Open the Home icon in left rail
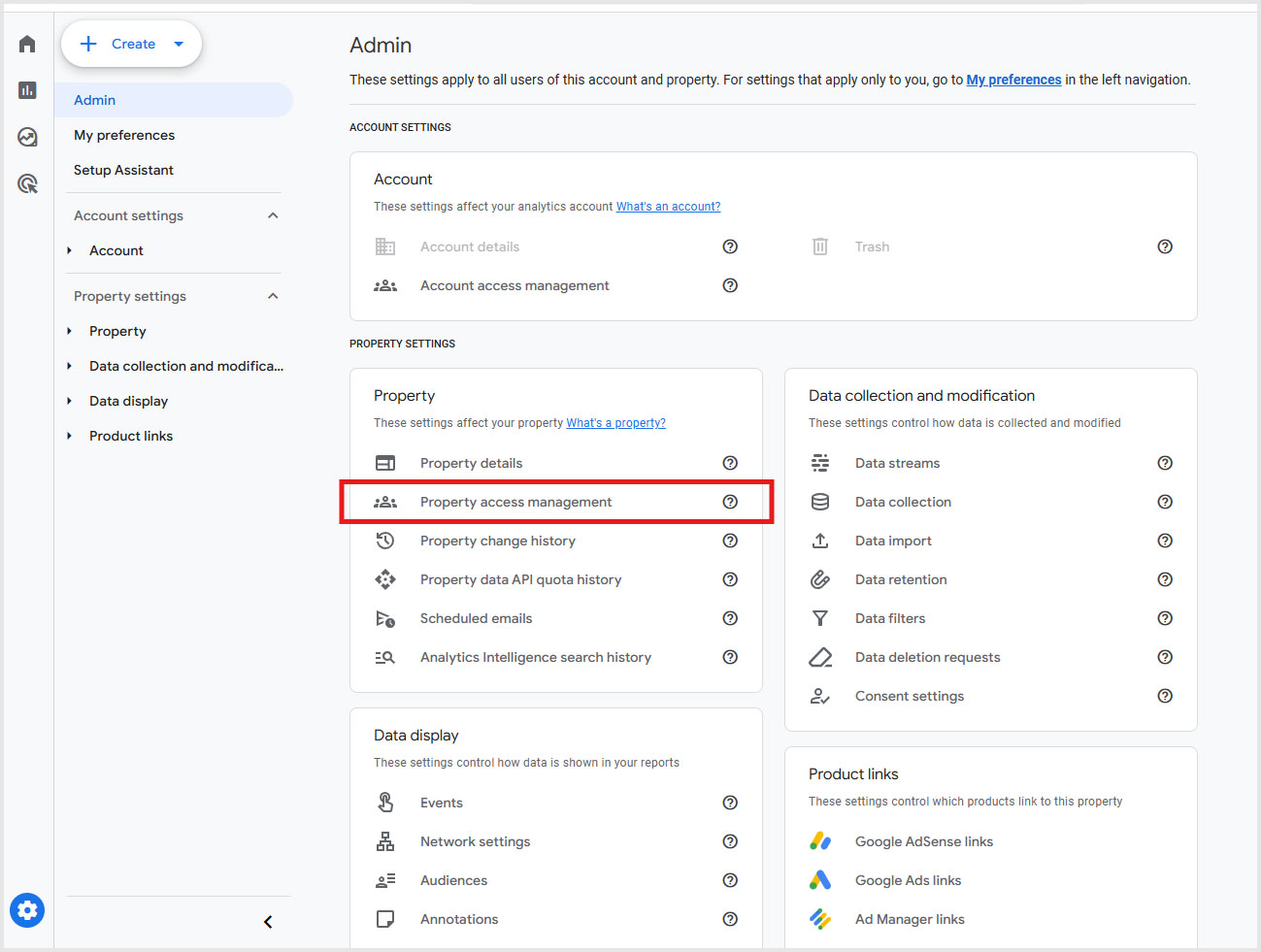Screen dimensions: 1261x952 tap(27, 44)
